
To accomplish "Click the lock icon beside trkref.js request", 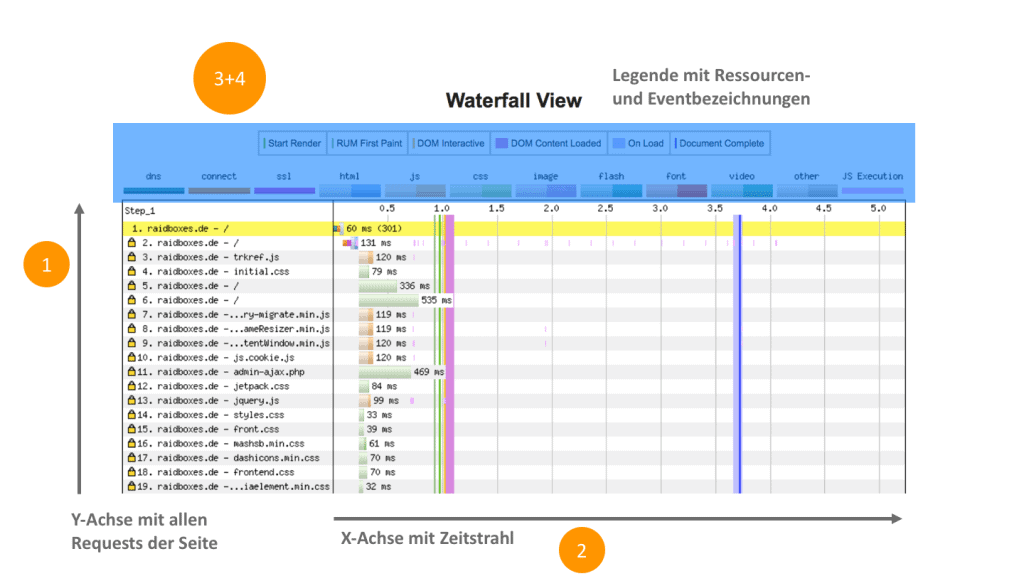I will (x=131, y=257).
